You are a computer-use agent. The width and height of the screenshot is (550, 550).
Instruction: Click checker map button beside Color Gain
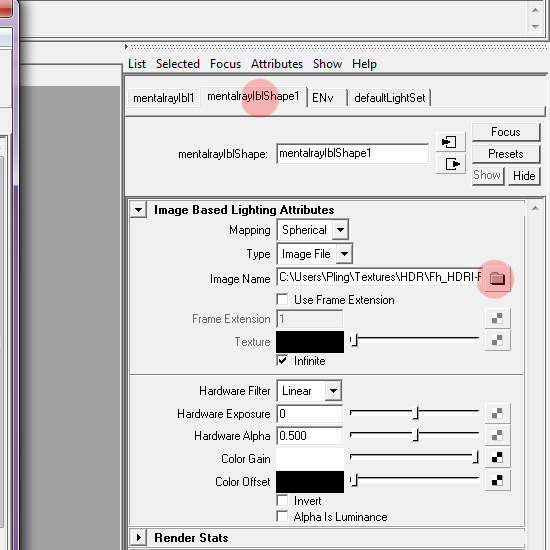coord(497,457)
